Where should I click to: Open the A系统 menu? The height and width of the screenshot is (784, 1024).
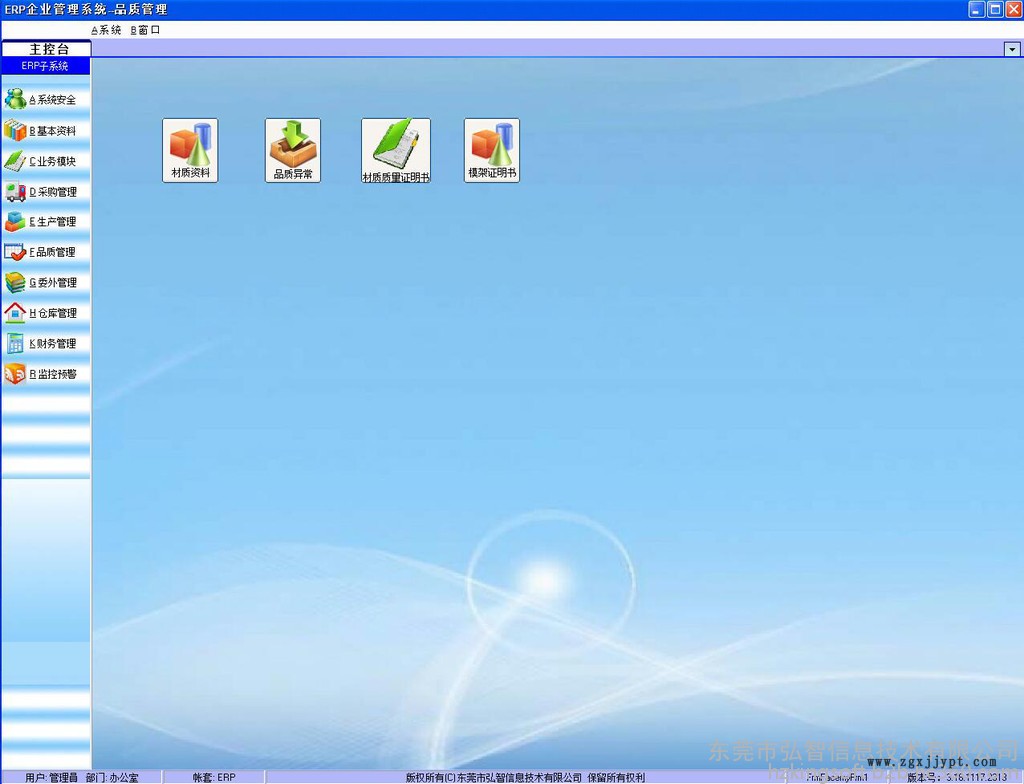pos(106,30)
